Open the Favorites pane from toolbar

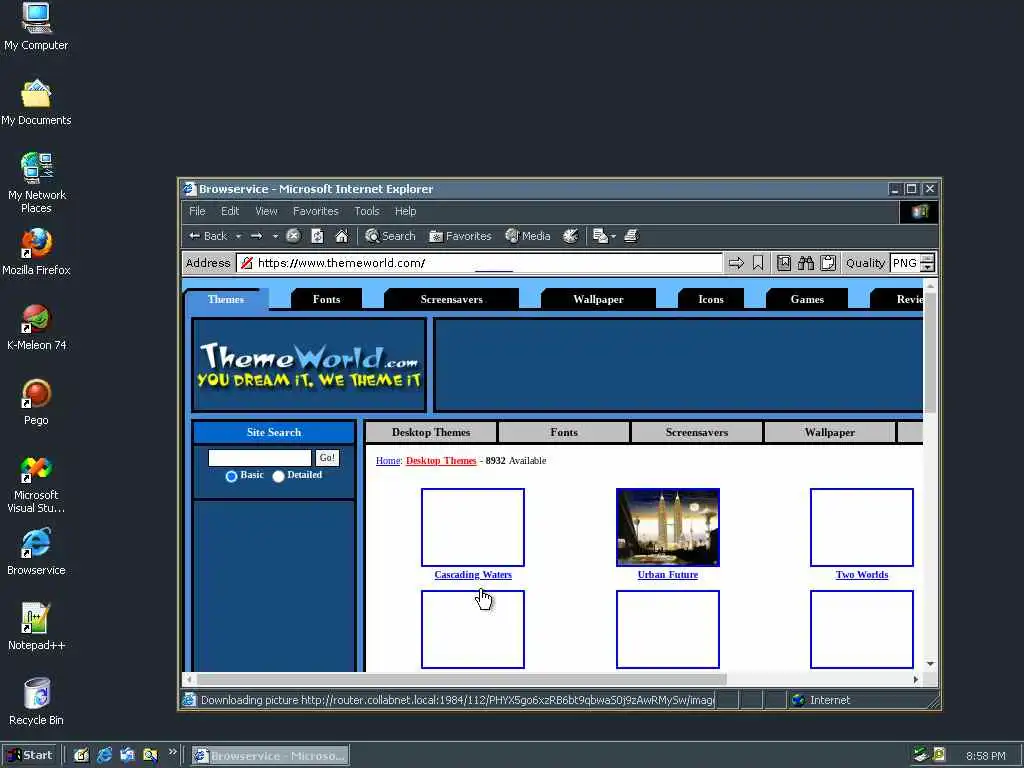point(460,236)
